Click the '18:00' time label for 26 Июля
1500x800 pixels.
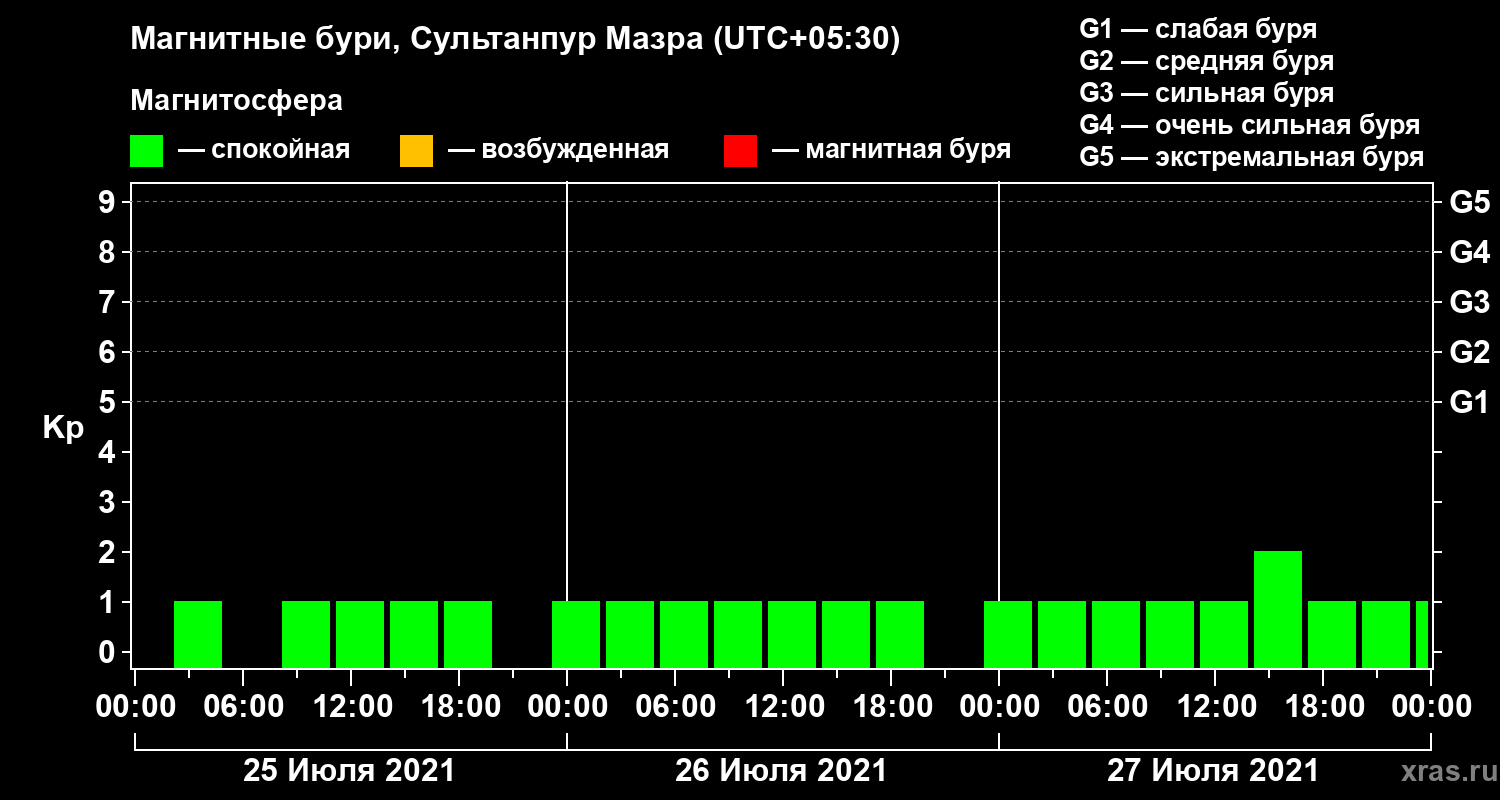click(x=891, y=707)
